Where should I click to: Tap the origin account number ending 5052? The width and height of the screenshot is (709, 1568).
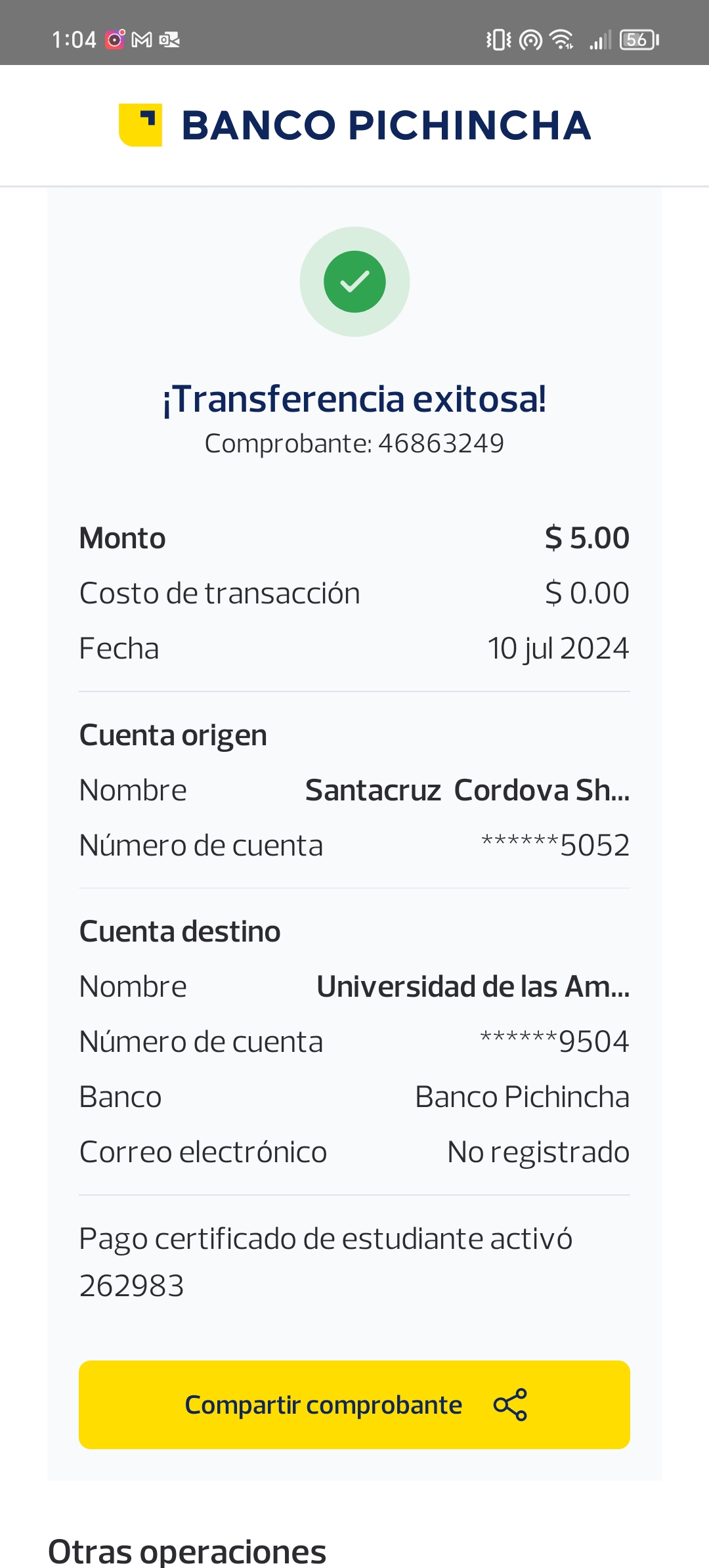pos(555,845)
